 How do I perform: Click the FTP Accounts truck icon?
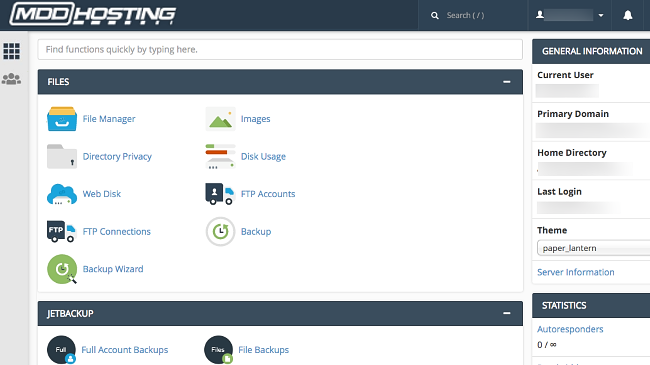(221, 194)
